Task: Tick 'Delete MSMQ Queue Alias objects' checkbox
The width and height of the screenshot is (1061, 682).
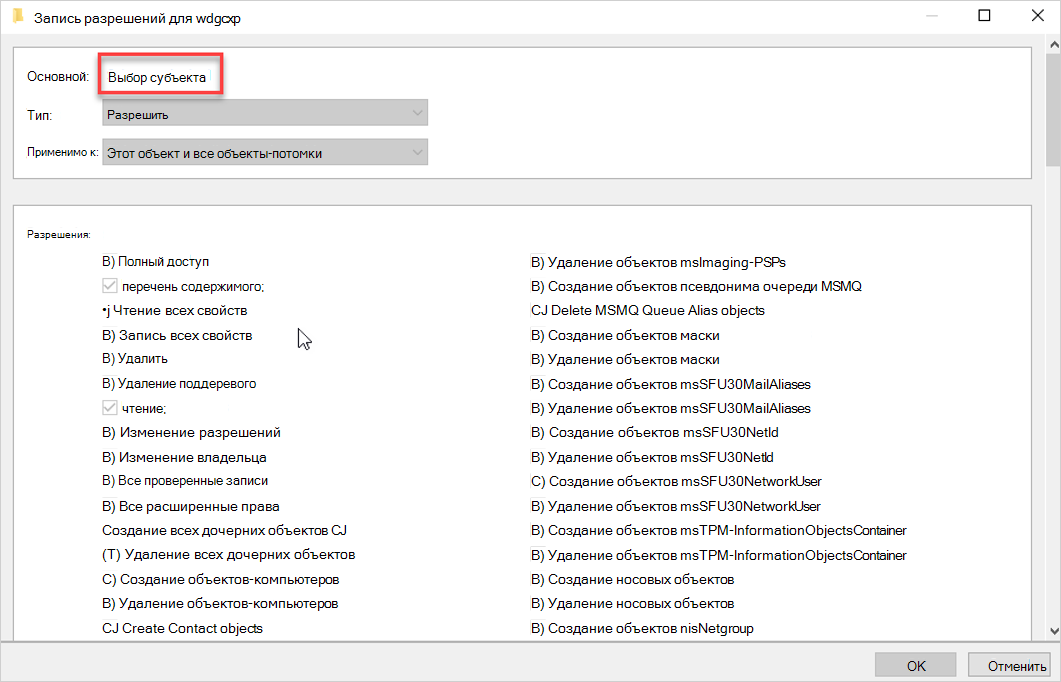Action: click(539, 311)
